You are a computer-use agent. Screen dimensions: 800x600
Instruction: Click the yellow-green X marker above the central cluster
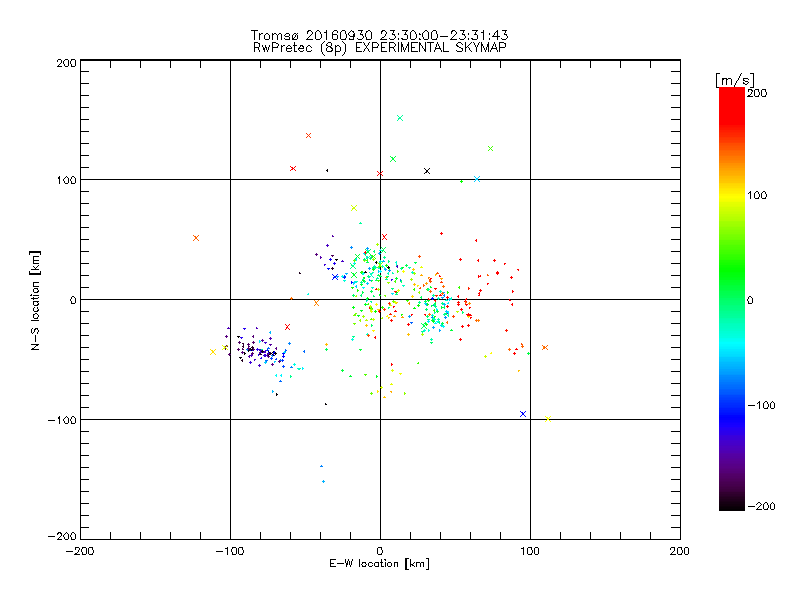click(x=354, y=208)
